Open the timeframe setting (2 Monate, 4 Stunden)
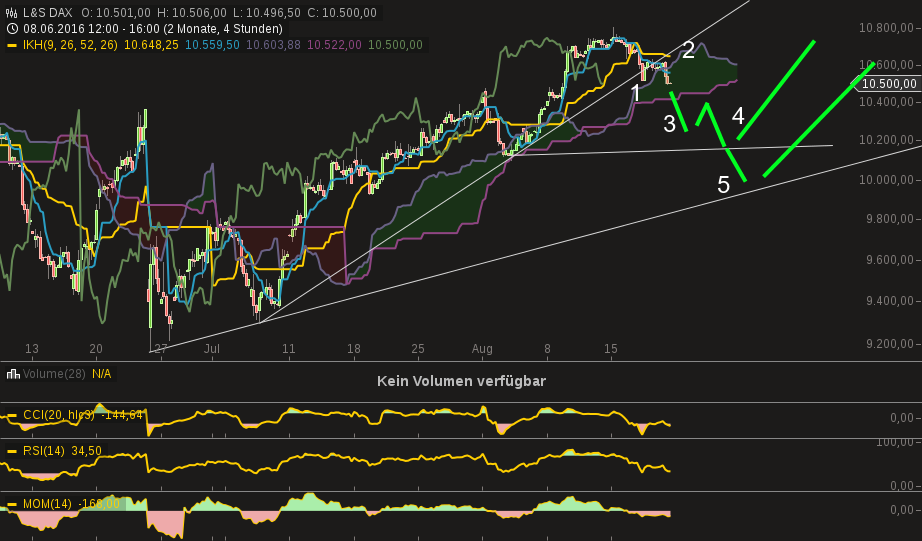The image size is (922, 541). coord(223,28)
